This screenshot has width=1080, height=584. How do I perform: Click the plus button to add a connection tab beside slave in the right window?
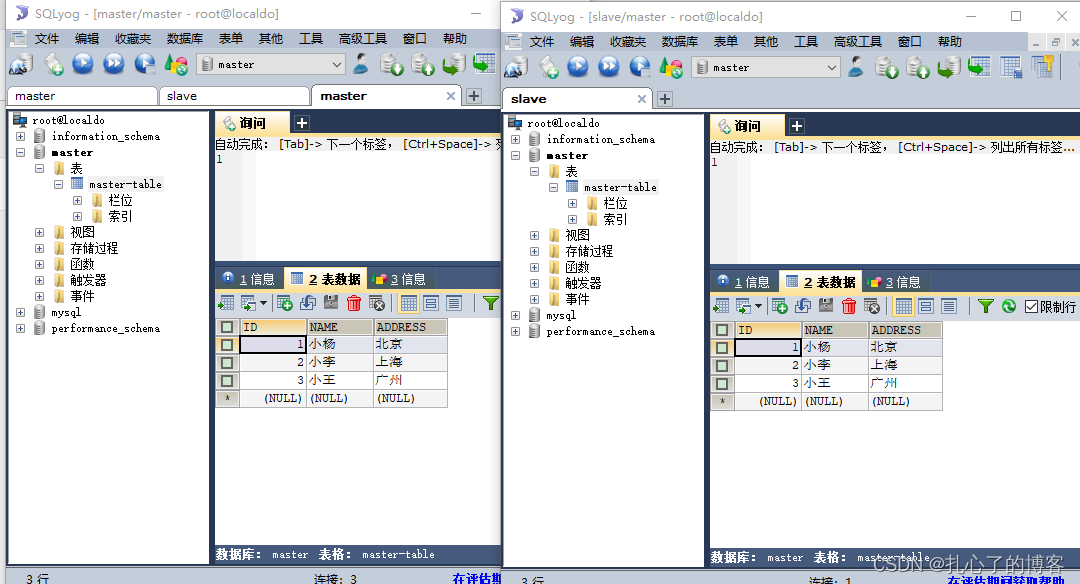665,99
